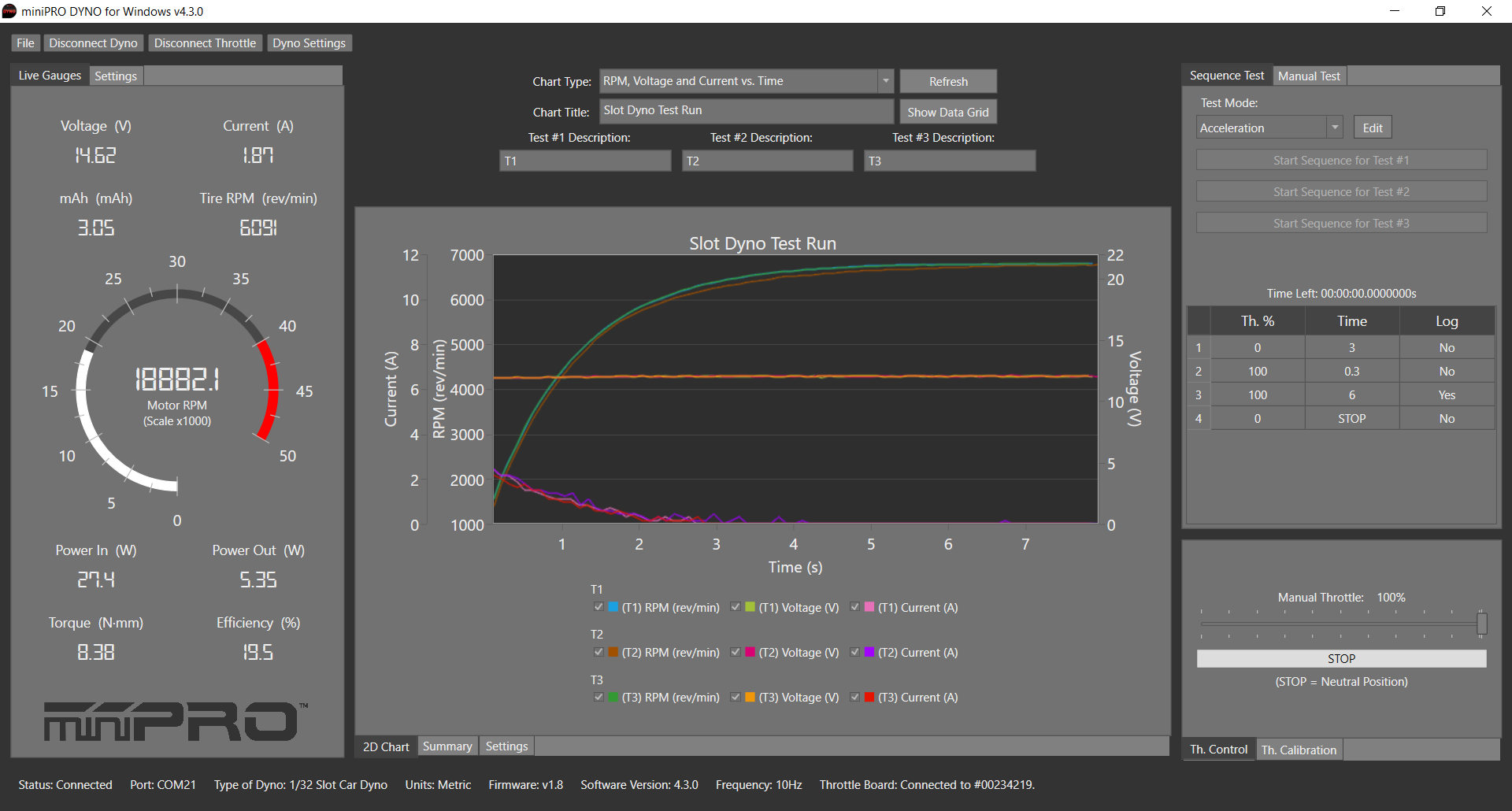Click the Edit test mode button
Viewport: 1512px width, 811px height.
pos(1373,128)
